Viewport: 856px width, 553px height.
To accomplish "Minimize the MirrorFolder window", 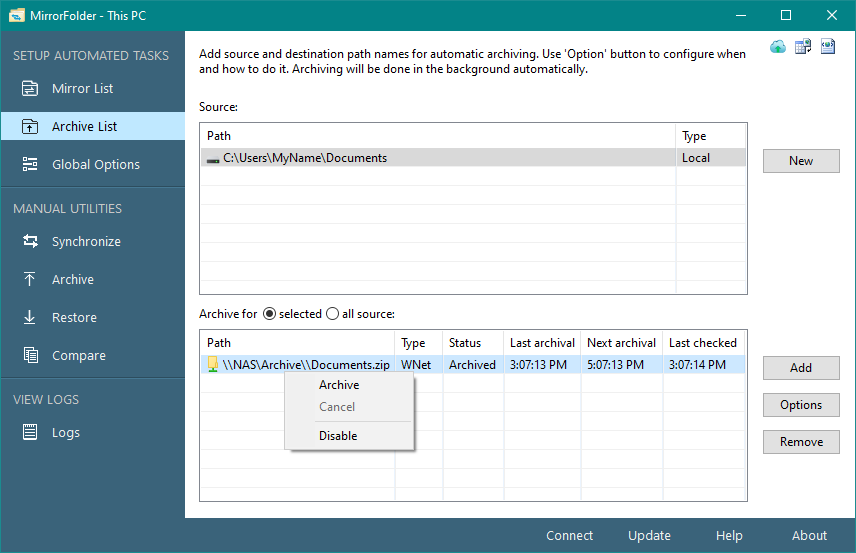I will pos(741,15).
